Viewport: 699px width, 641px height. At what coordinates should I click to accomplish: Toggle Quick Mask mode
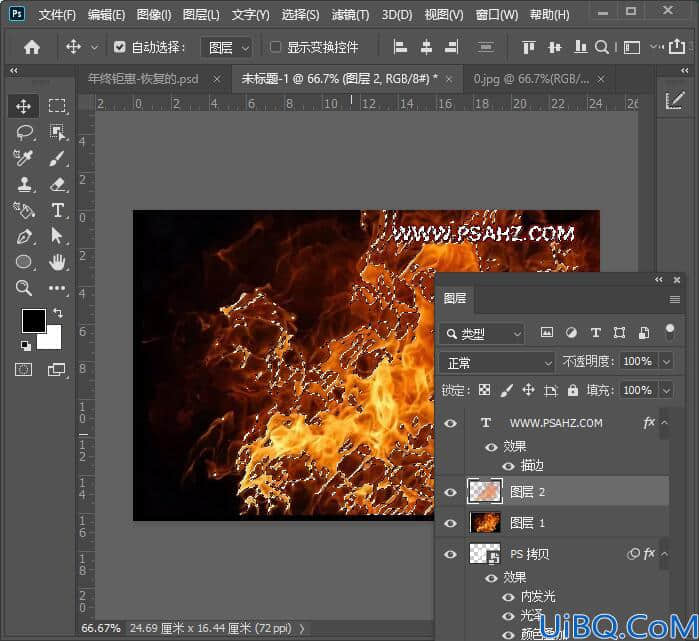[23, 369]
